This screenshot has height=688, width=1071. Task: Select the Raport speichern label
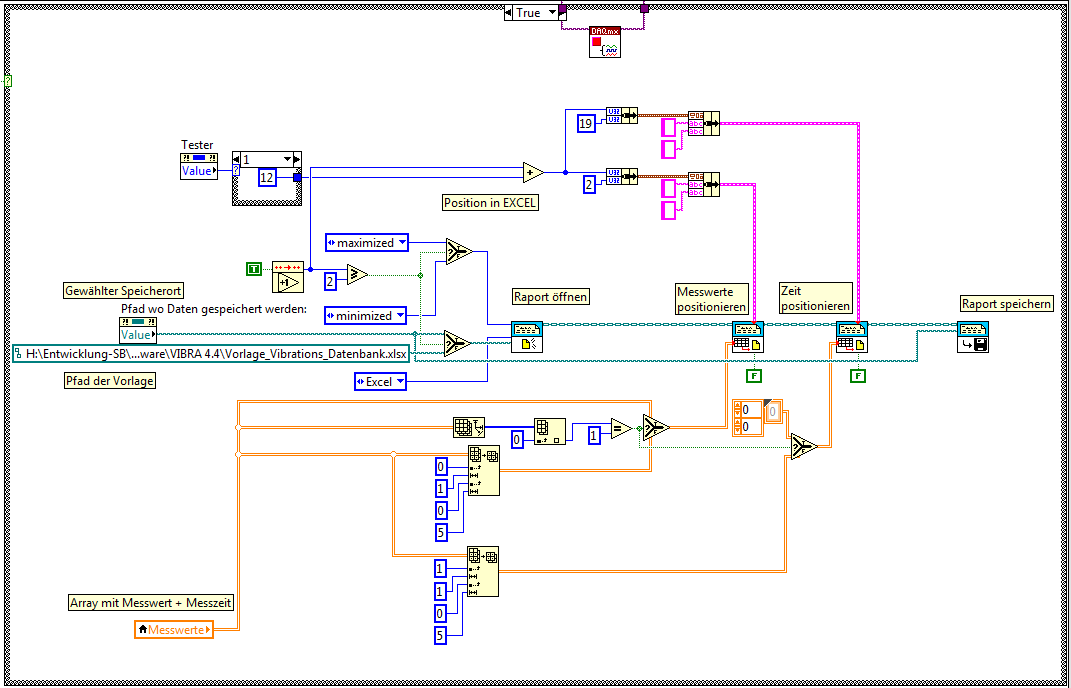pos(1007,303)
